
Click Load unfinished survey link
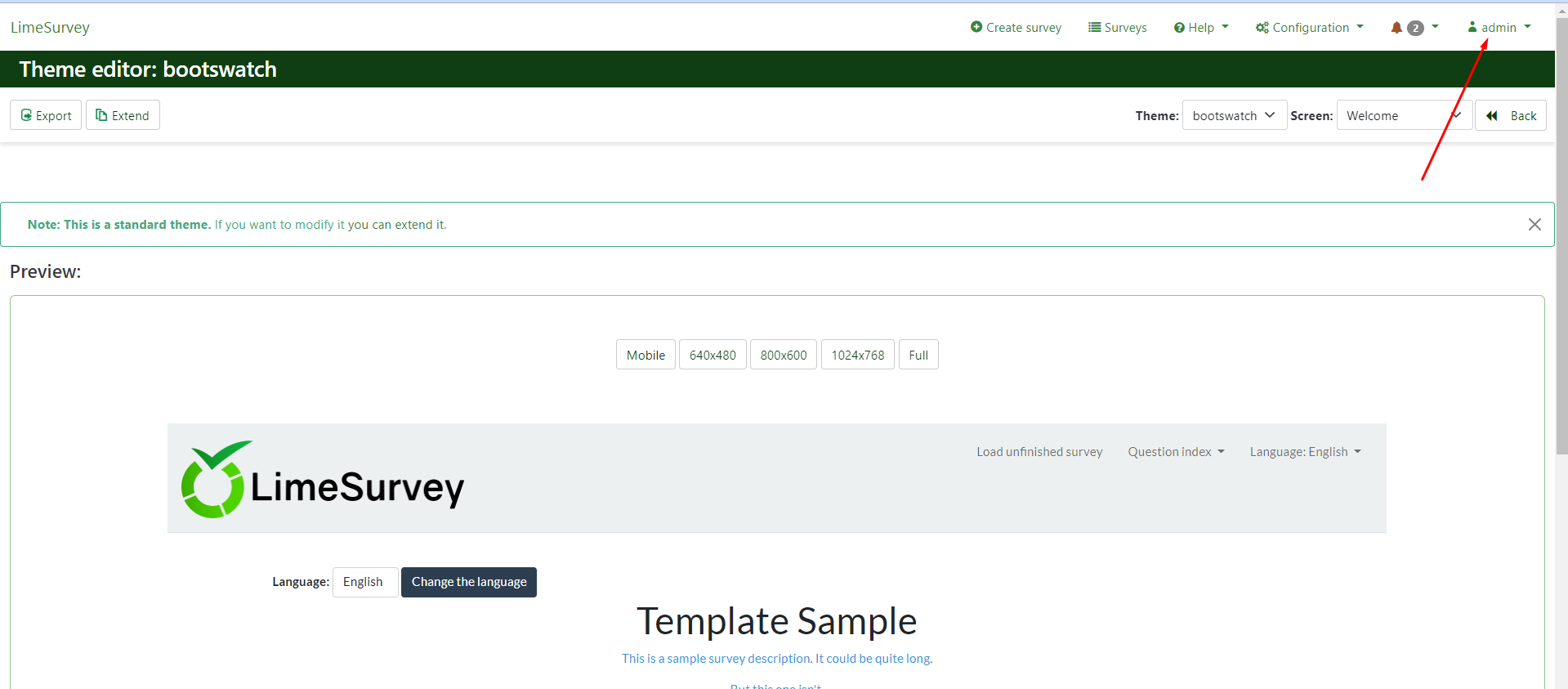pos(1039,452)
